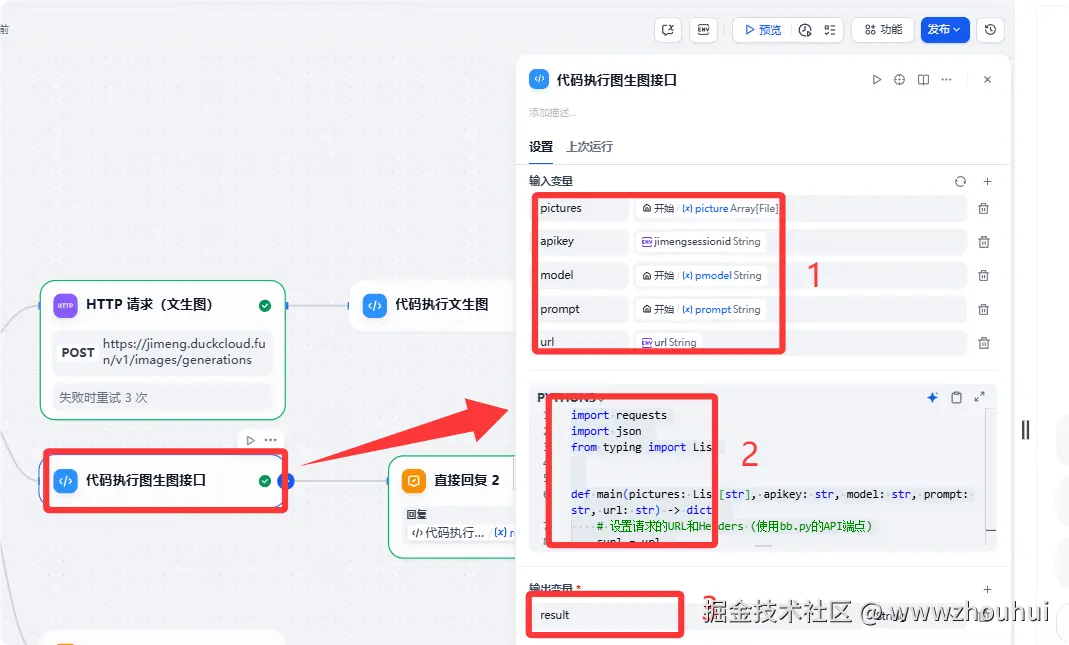Image resolution: width=1069 pixels, height=645 pixels.
Task: Open the run history clock icon
Action: coord(805,29)
